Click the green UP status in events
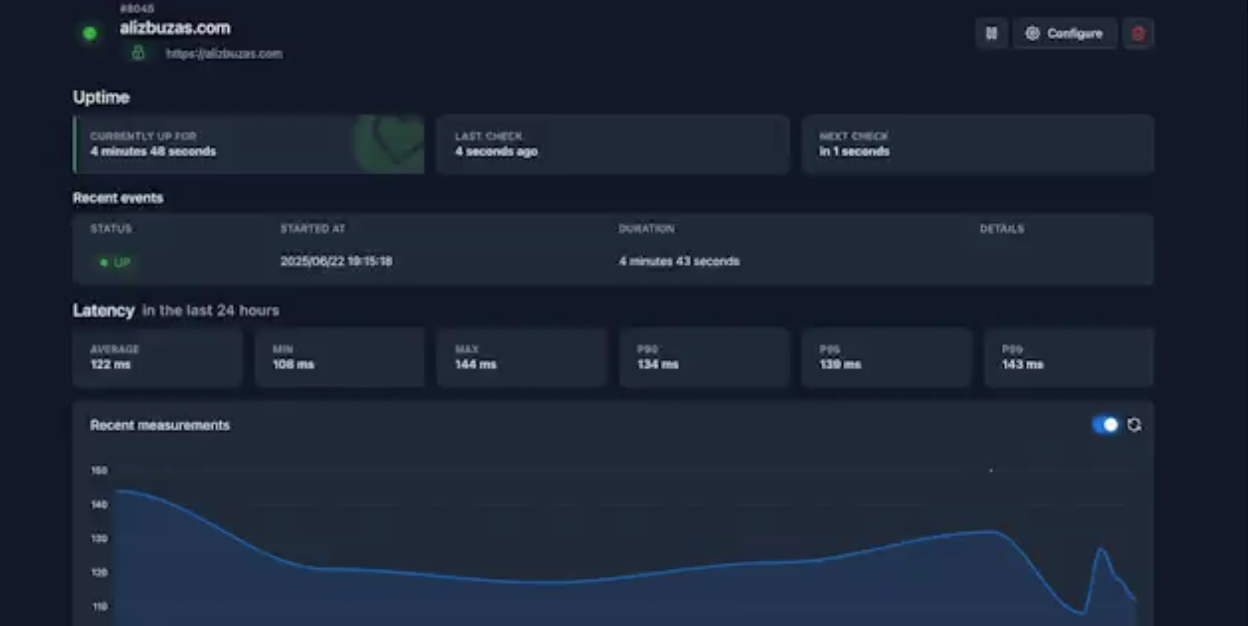This screenshot has height=626, width=1248. coord(115,262)
